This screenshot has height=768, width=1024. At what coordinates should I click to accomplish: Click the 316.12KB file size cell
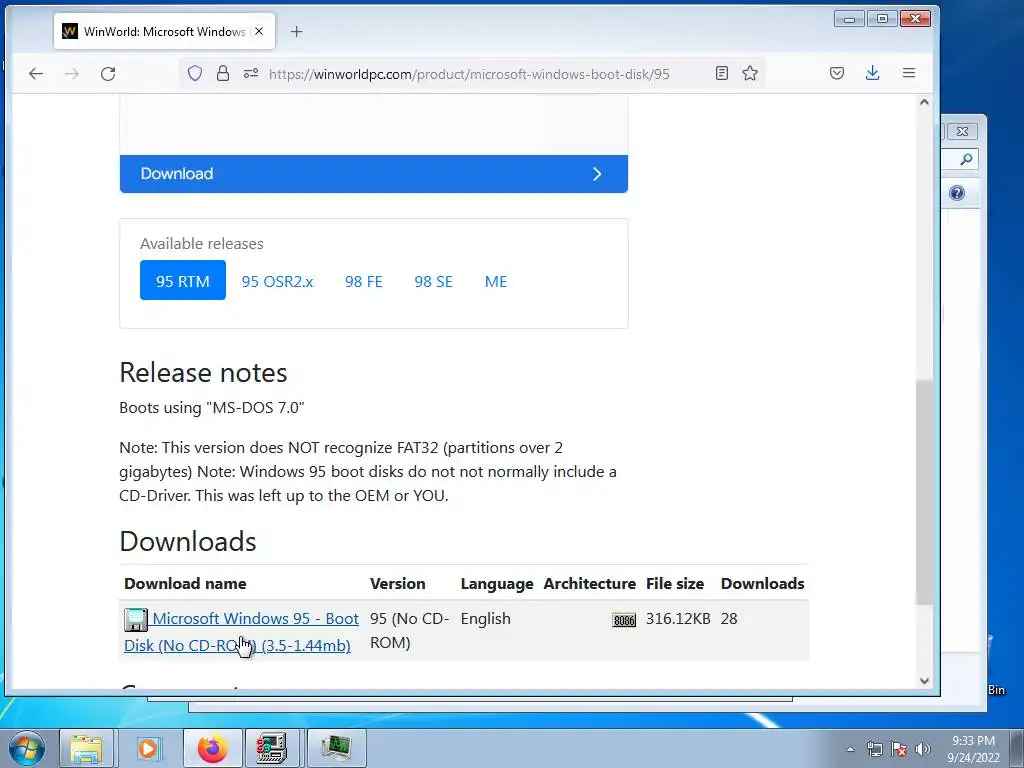(678, 618)
